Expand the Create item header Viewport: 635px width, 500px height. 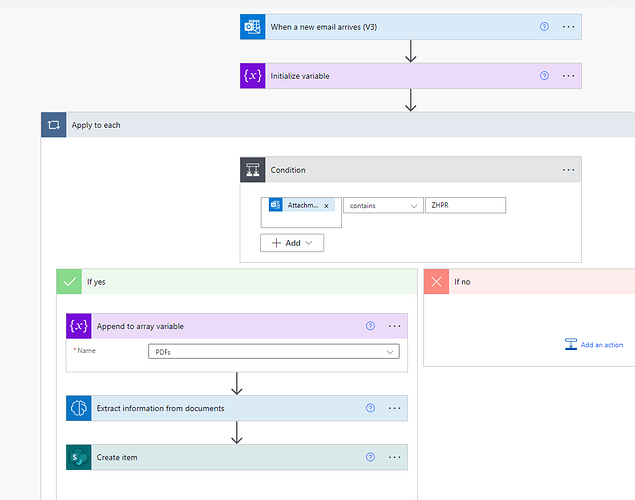(x=237, y=457)
